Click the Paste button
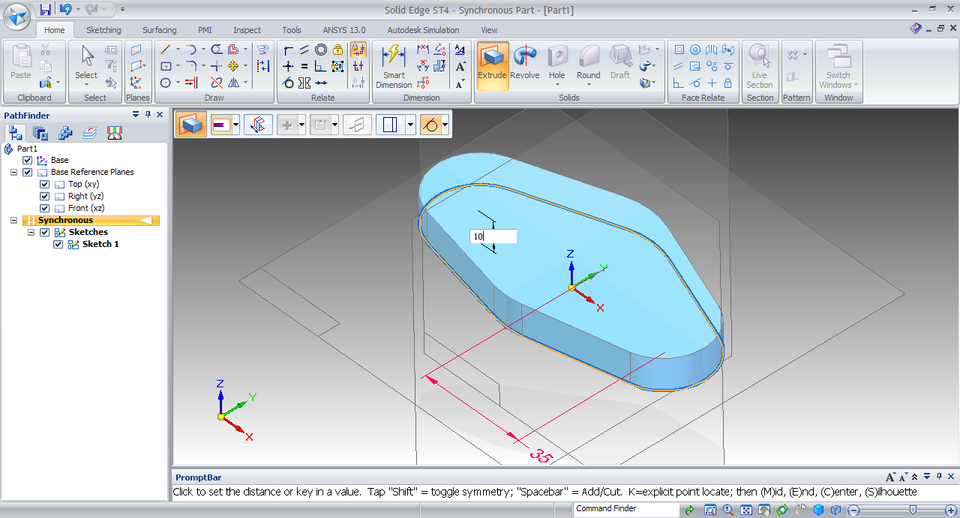960x518 pixels. pos(21,62)
